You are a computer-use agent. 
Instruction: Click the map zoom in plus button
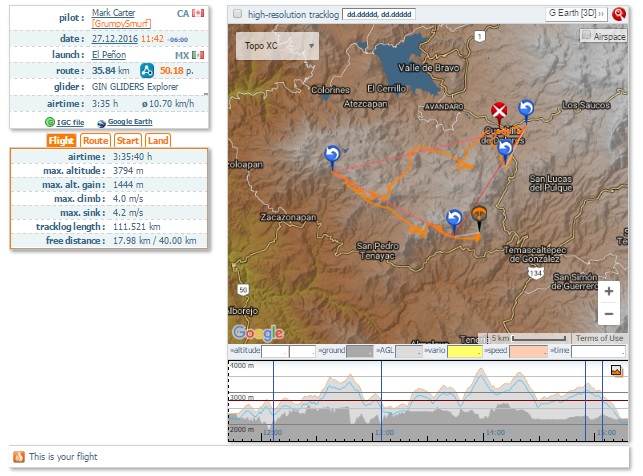point(608,291)
